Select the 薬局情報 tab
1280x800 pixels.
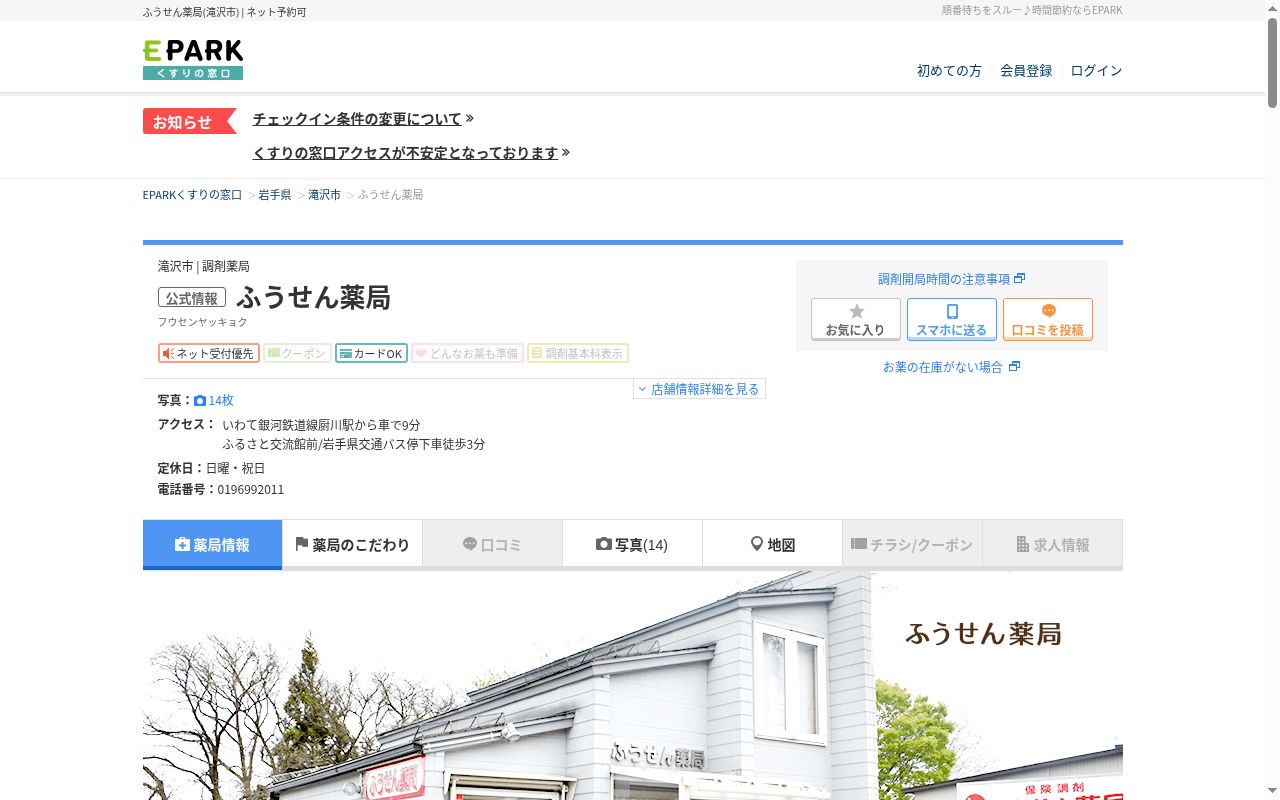(212, 544)
